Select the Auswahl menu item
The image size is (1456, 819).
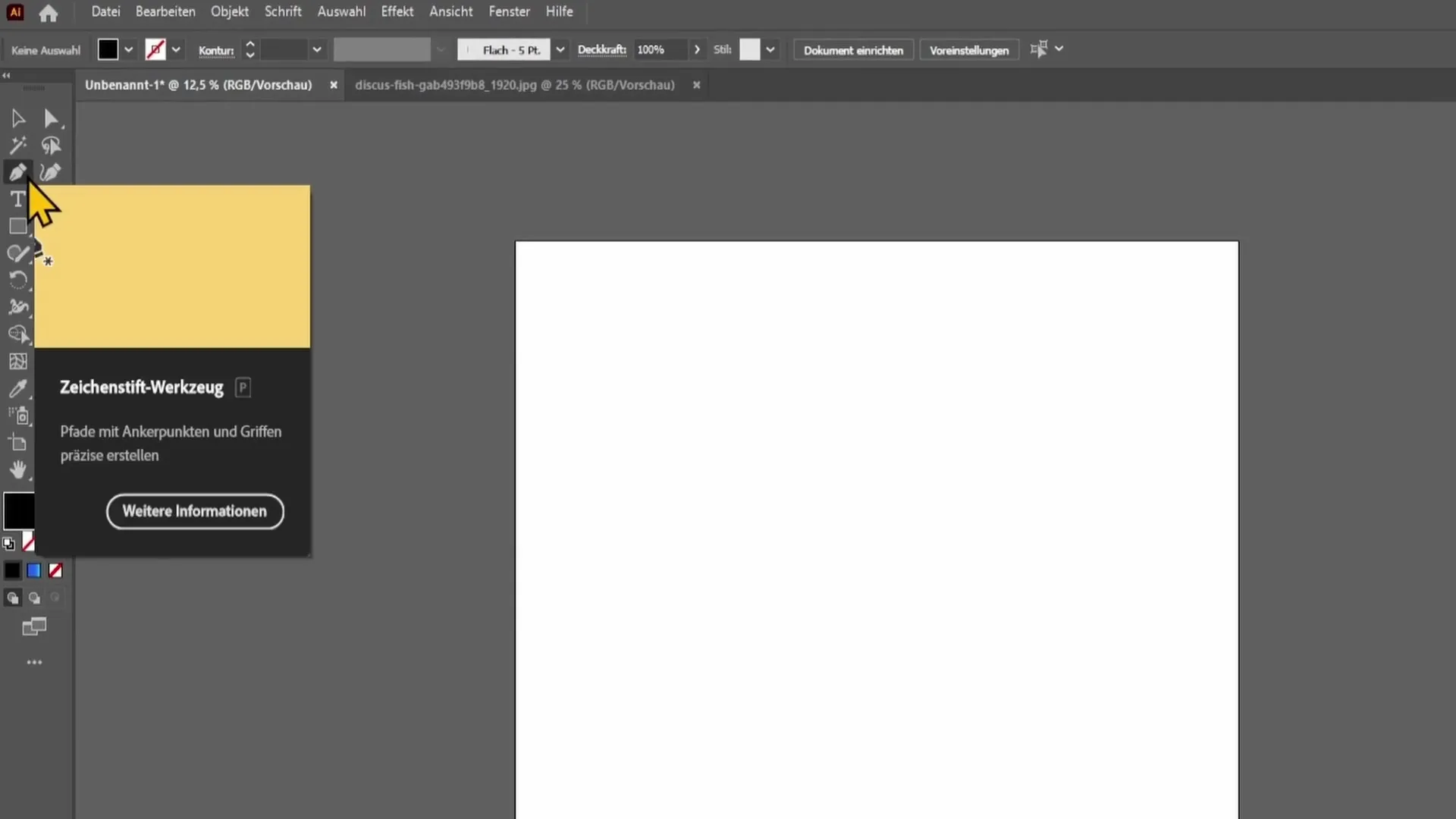click(340, 11)
